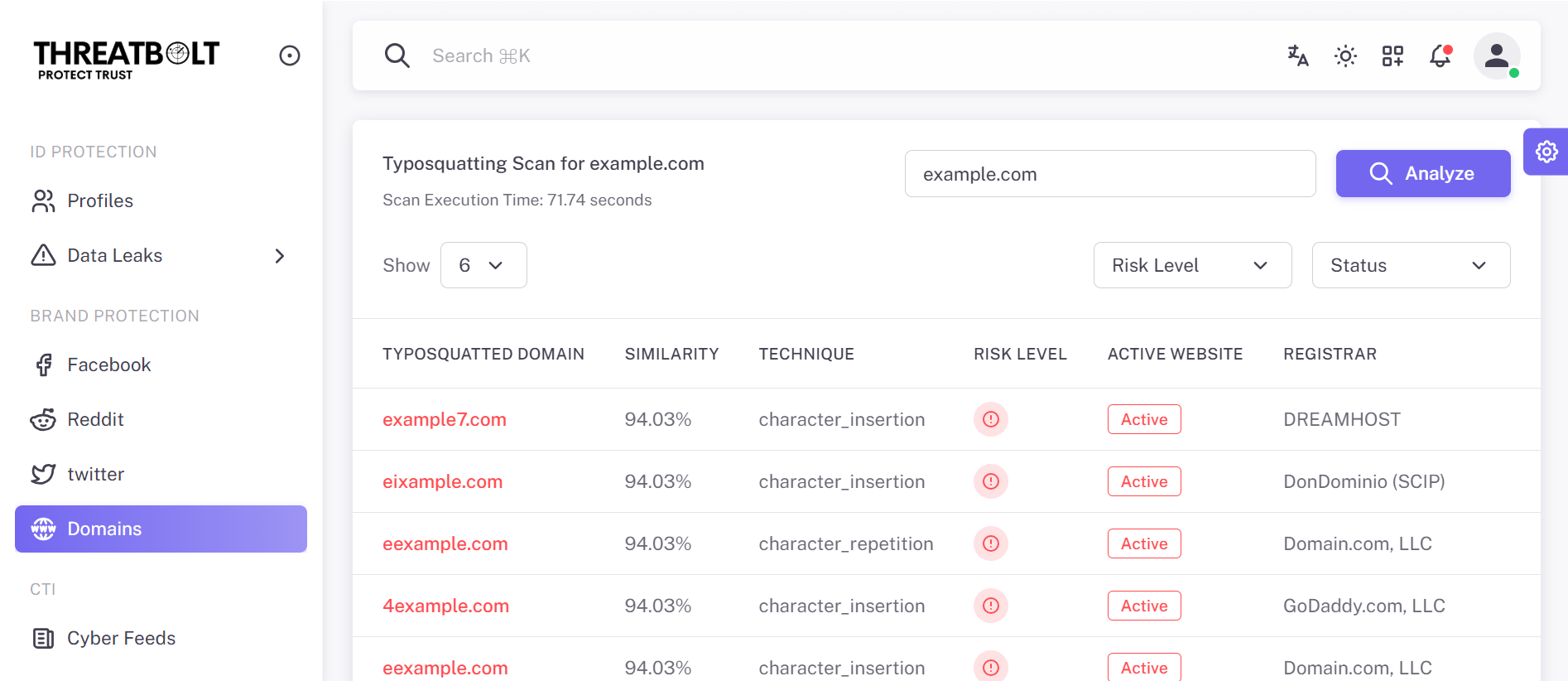Sort by the Similarity column header
Screen dimensions: 1568x681
click(671, 354)
